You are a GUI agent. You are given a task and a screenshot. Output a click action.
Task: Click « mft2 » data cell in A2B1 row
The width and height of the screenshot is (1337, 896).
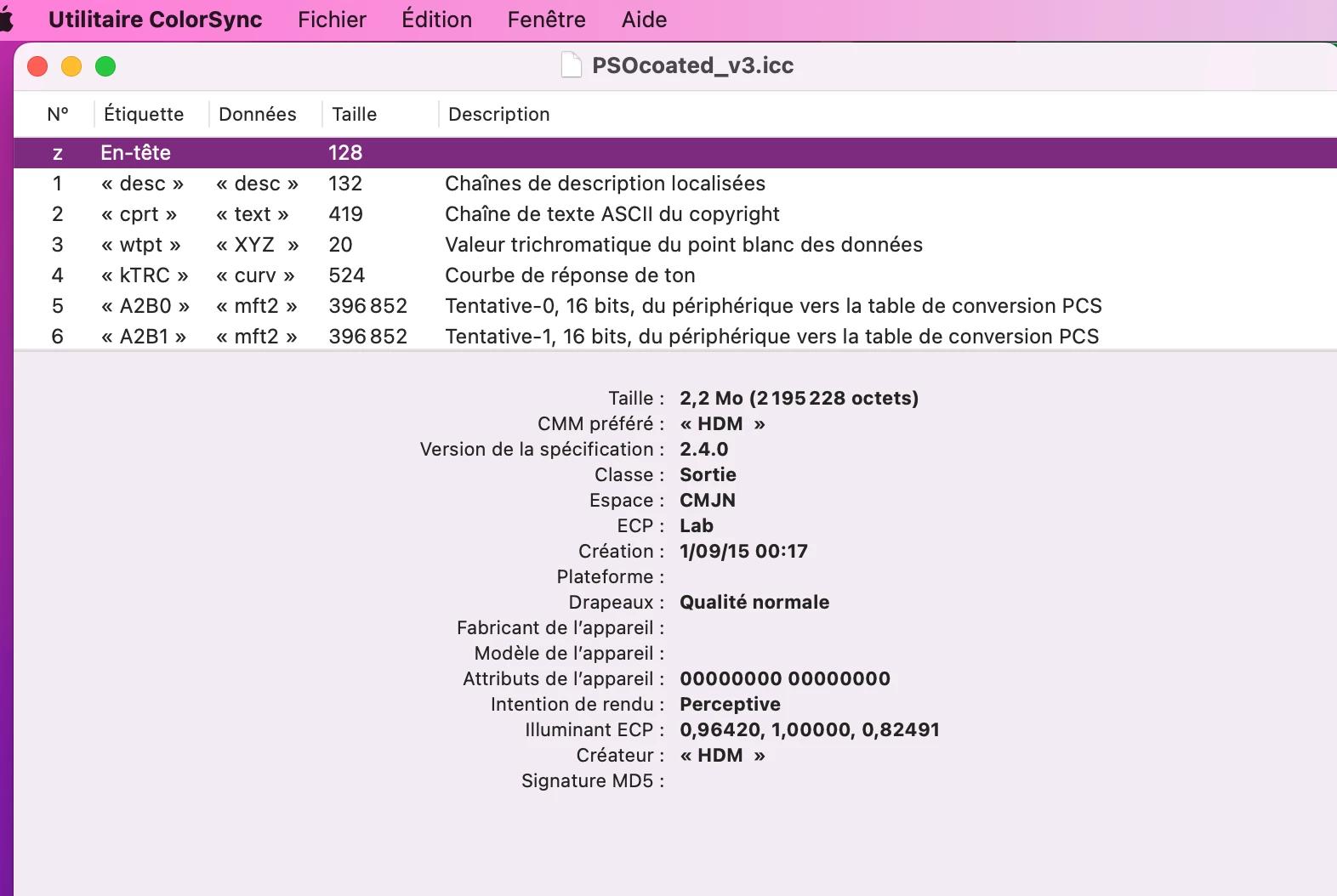[x=257, y=337]
